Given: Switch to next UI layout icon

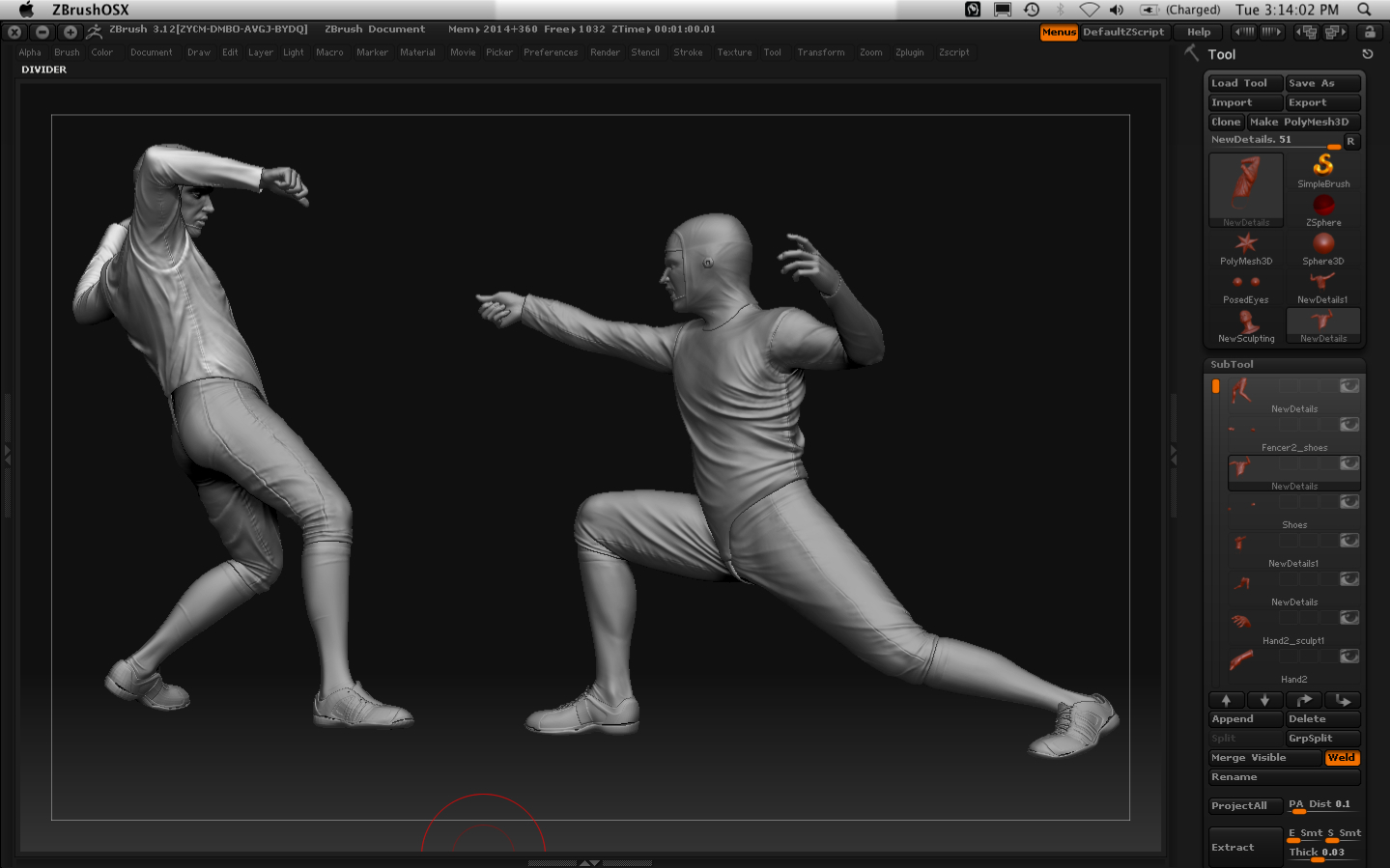Looking at the screenshot, I should tap(1335, 32).
